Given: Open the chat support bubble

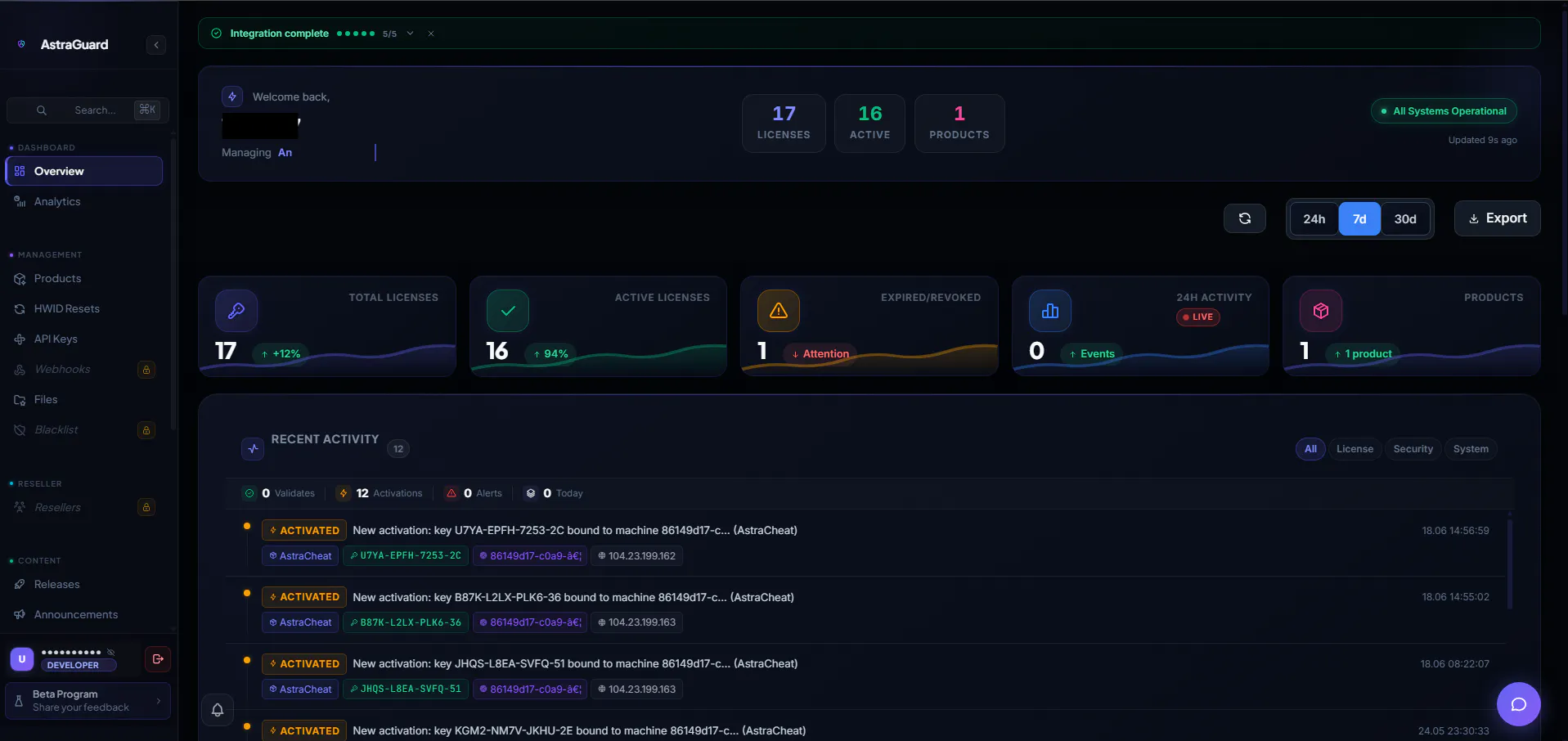Looking at the screenshot, I should [1518, 704].
